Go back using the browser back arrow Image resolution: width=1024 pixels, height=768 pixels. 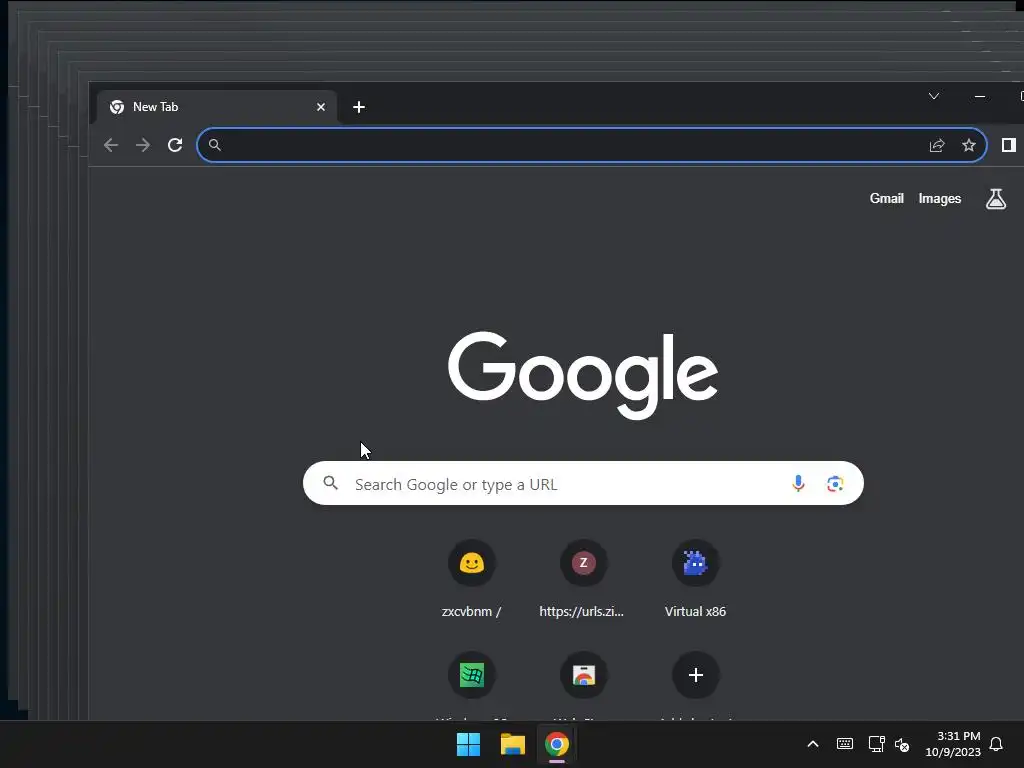(111, 145)
